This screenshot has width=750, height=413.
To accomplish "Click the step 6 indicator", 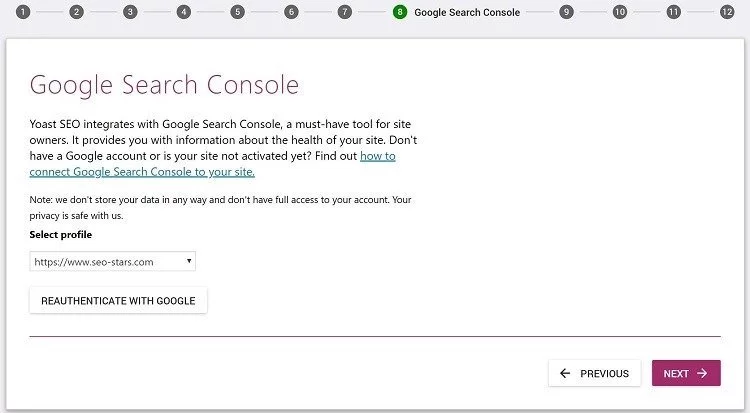I will coord(291,12).
